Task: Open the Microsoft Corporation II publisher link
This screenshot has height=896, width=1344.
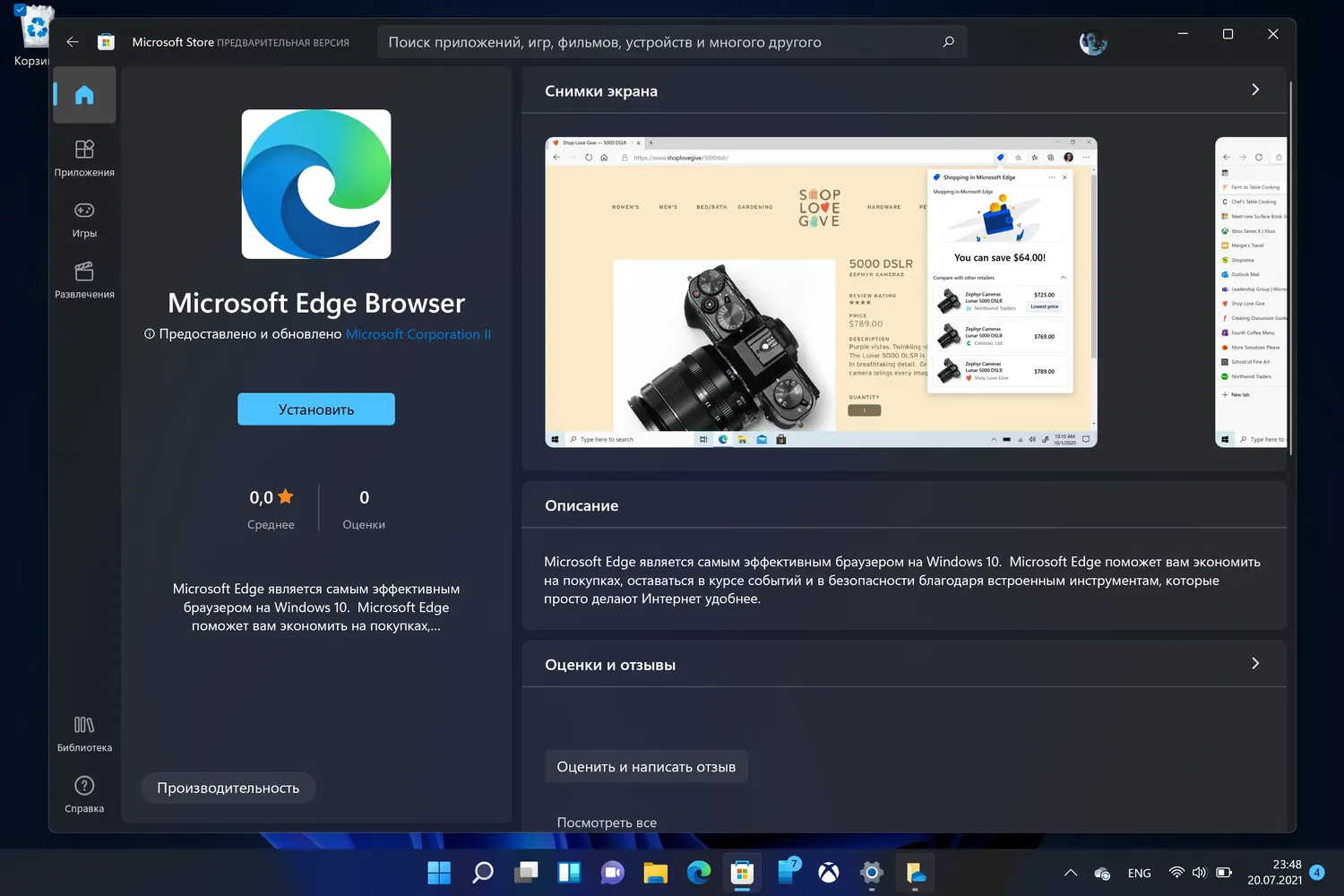Action: pyautogui.click(x=418, y=334)
